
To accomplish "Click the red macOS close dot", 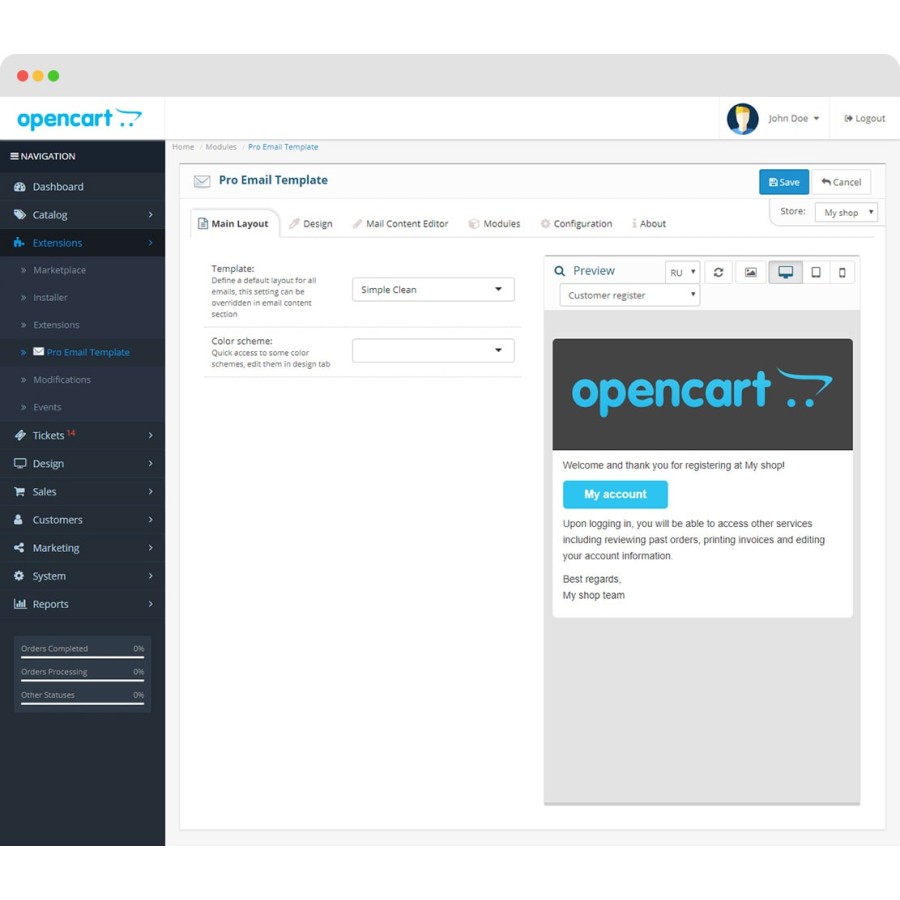I will (22, 76).
